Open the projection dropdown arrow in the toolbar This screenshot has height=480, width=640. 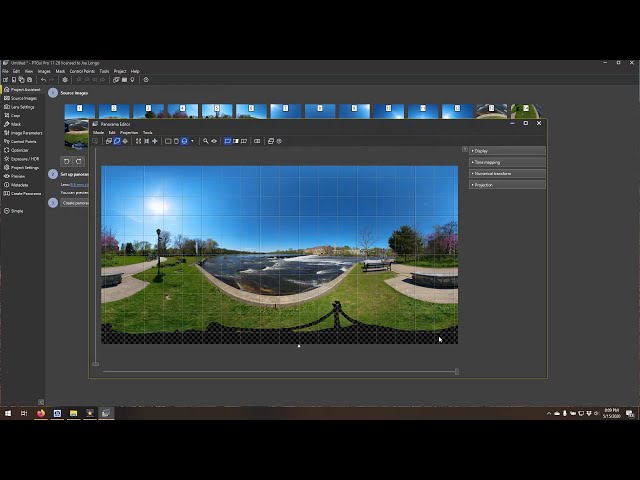tap(192, 141)
